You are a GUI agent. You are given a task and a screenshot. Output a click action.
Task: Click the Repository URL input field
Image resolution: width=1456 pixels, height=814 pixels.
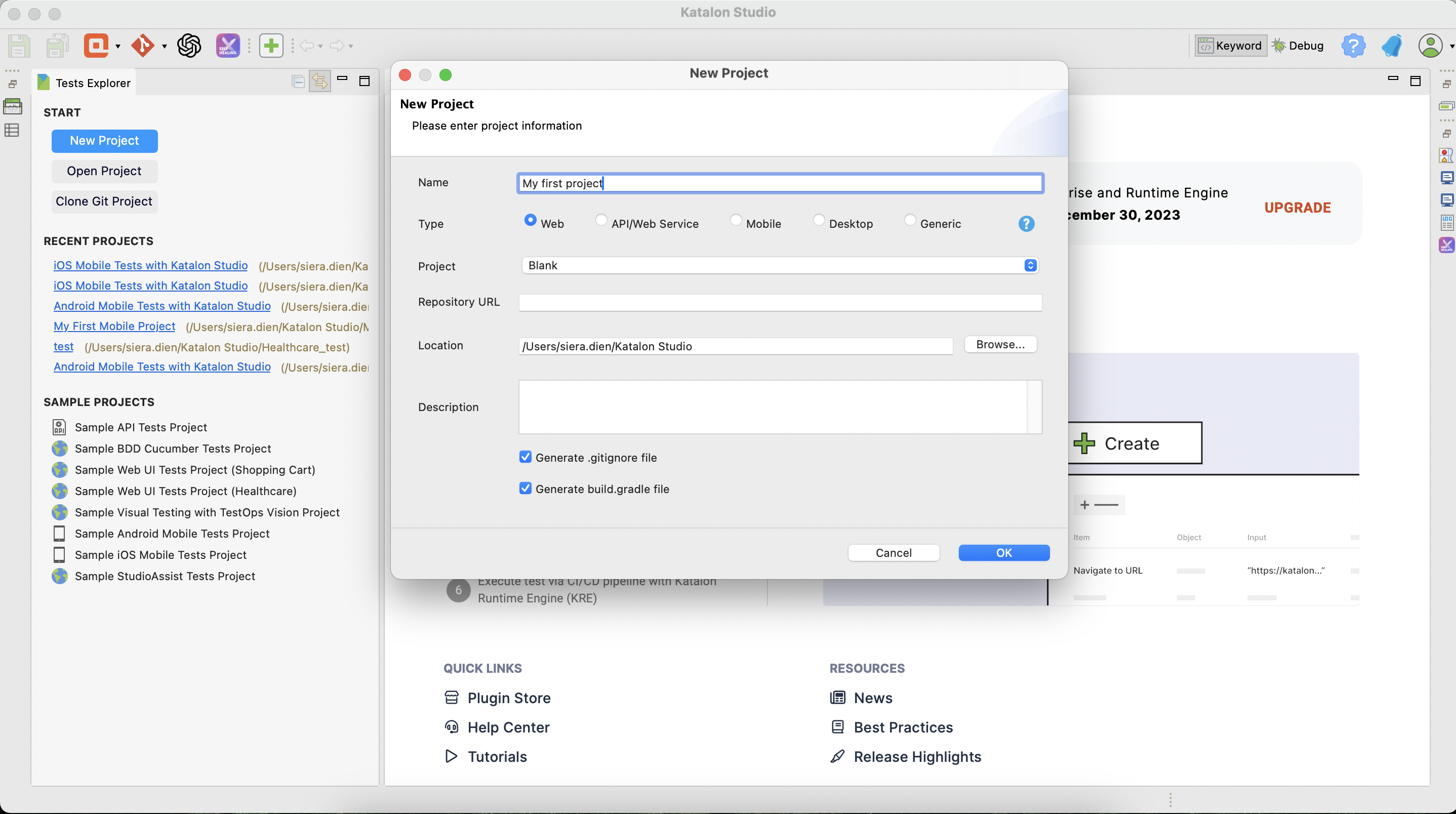pyautogui.click(x=780, y=302)
